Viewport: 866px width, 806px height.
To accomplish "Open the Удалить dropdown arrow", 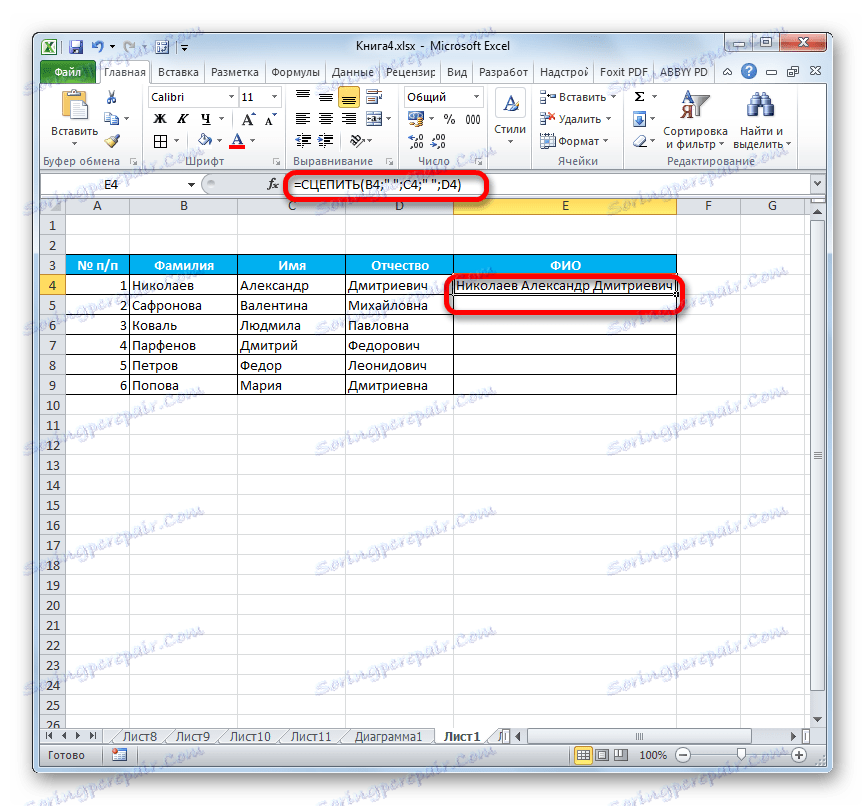I will 609,119.
